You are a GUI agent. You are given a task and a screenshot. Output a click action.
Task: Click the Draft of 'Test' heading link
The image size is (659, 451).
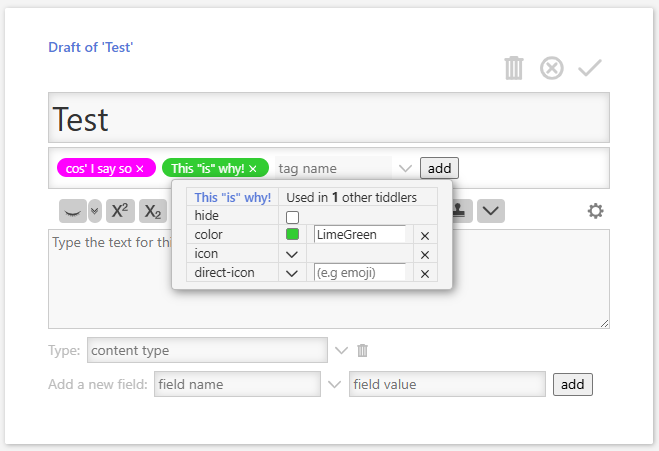(90, 47)
